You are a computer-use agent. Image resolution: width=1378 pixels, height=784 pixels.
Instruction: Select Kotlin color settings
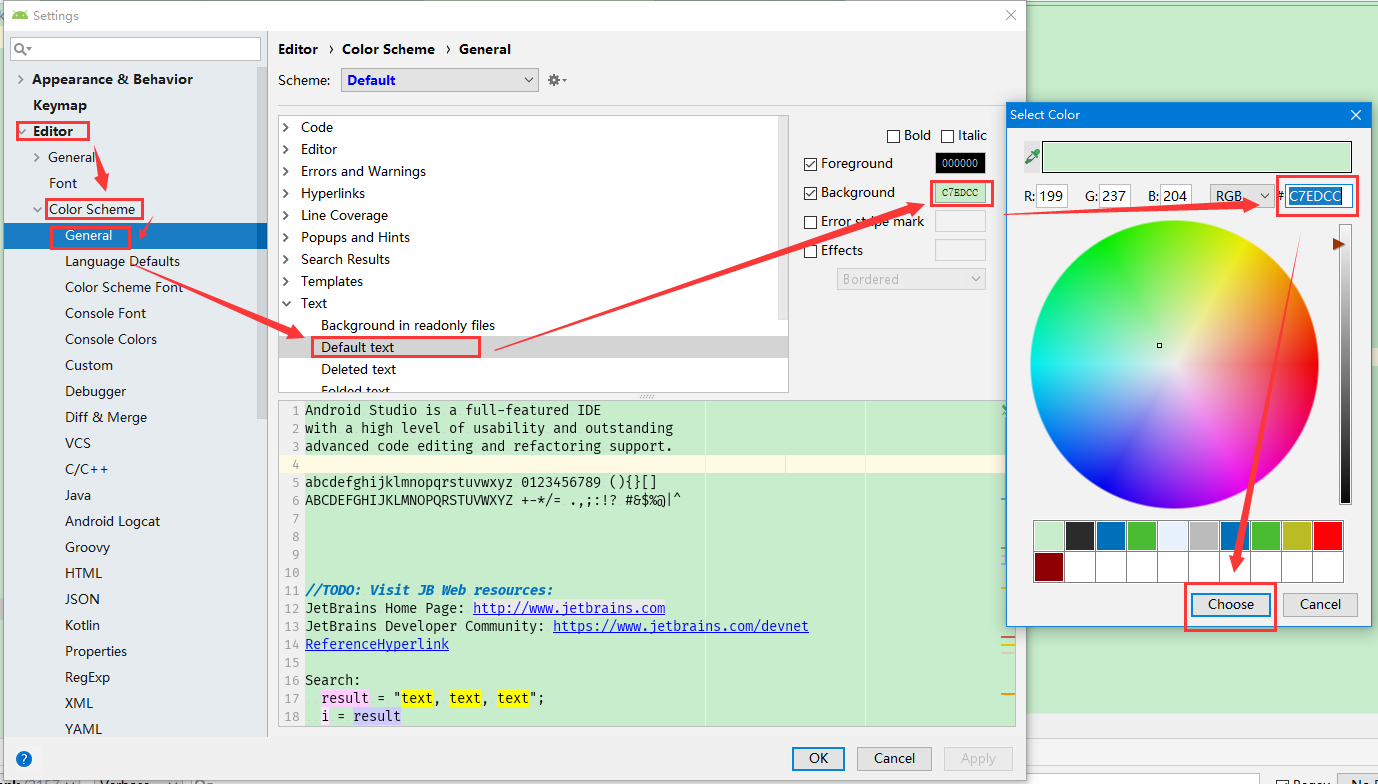pos(83,625)
